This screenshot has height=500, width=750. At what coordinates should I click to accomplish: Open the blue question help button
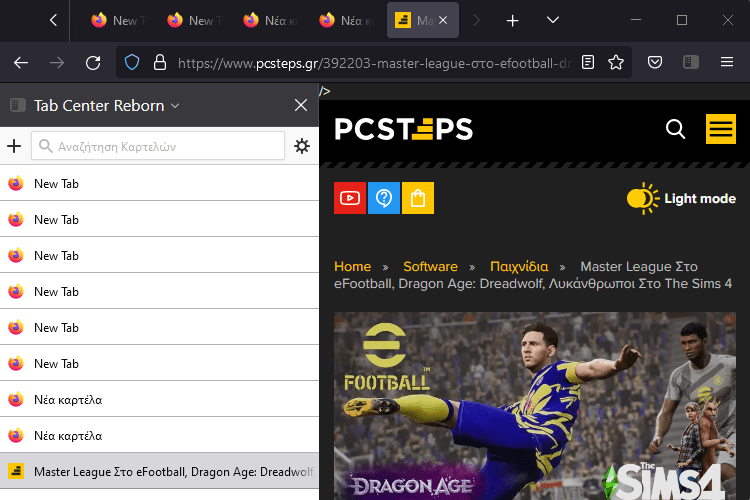coord(384,198)
